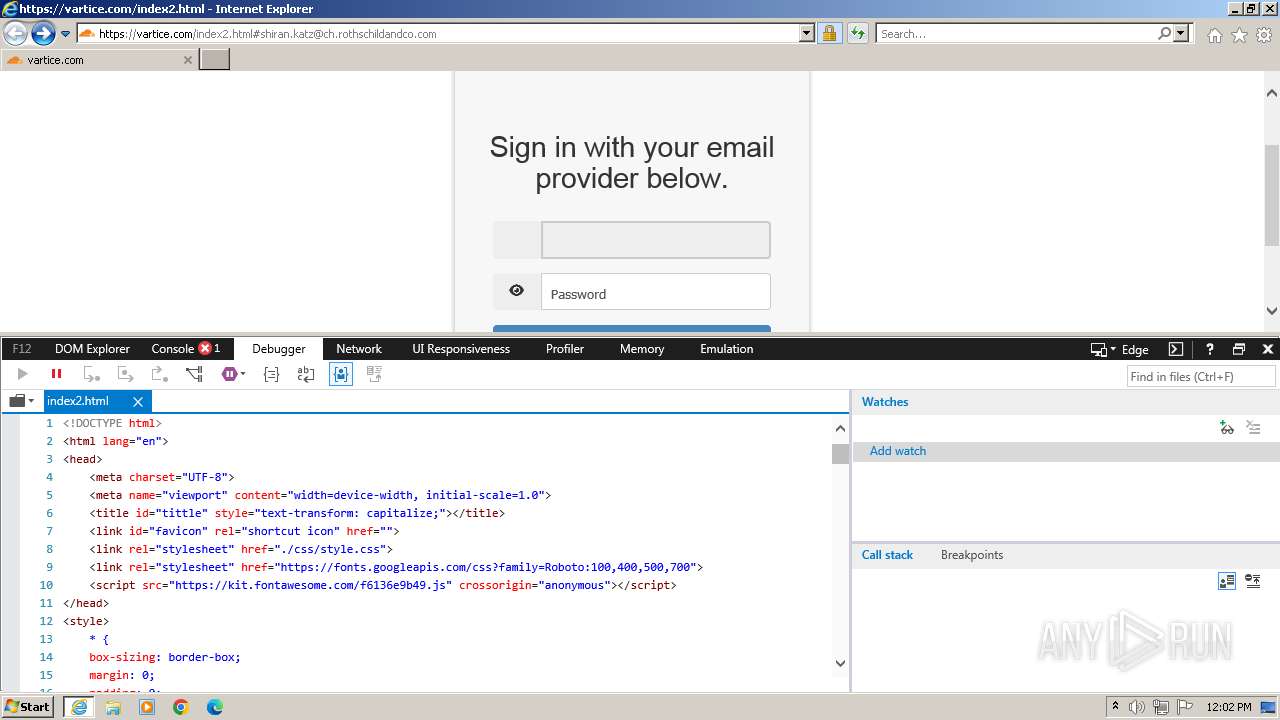Viewport: 1280px width, 720px height.
Task: Select the Call stack panel tab
Action: (x=887, y=555)
